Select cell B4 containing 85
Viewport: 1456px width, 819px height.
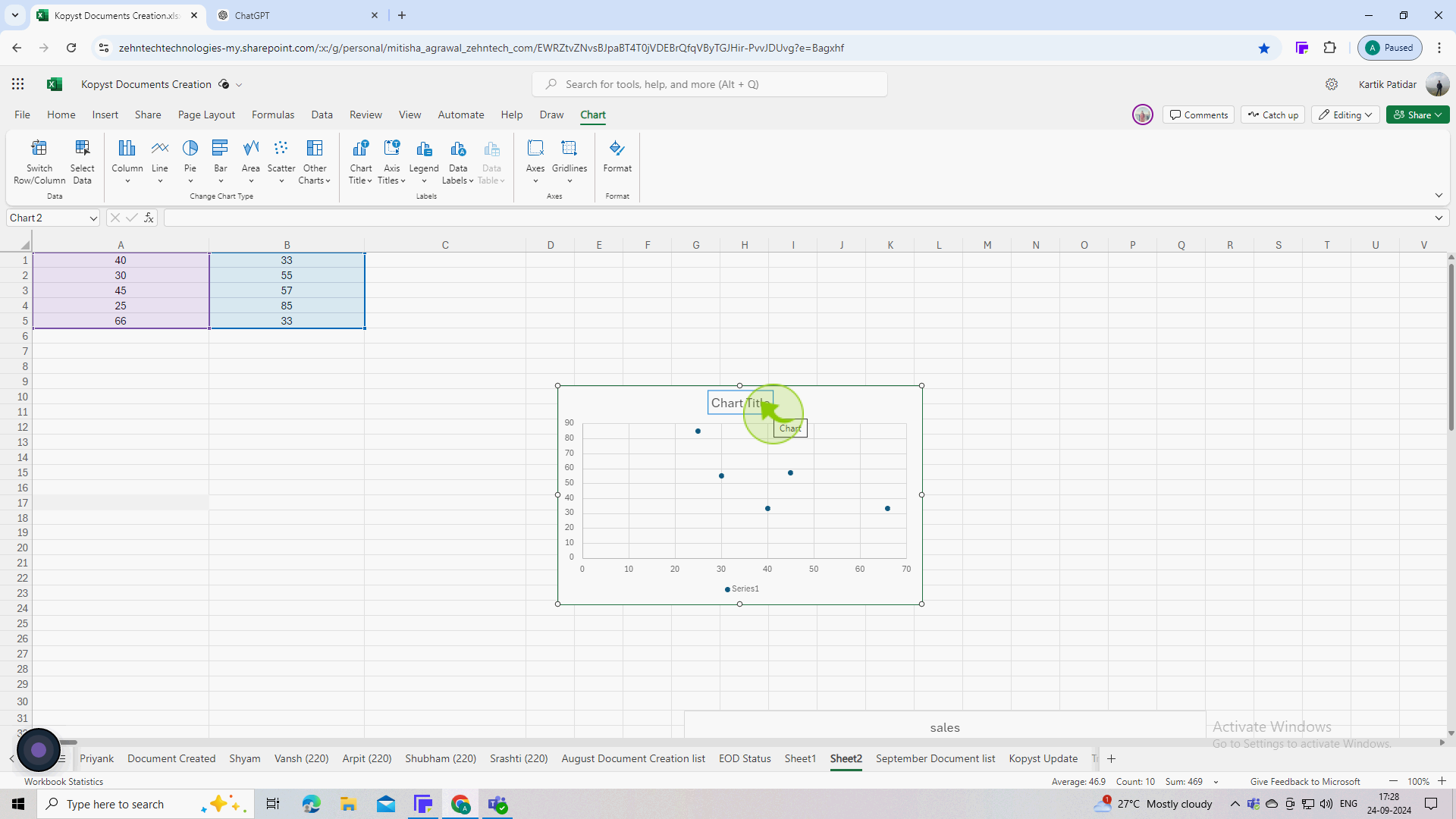tap(287, 306)
